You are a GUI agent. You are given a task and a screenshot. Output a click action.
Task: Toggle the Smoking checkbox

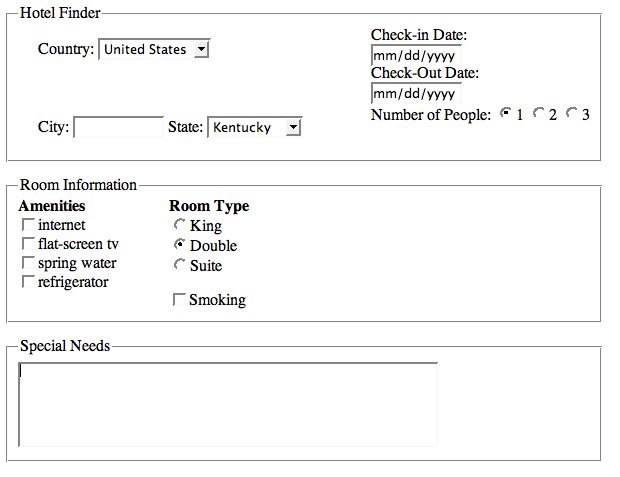(180, 300)
